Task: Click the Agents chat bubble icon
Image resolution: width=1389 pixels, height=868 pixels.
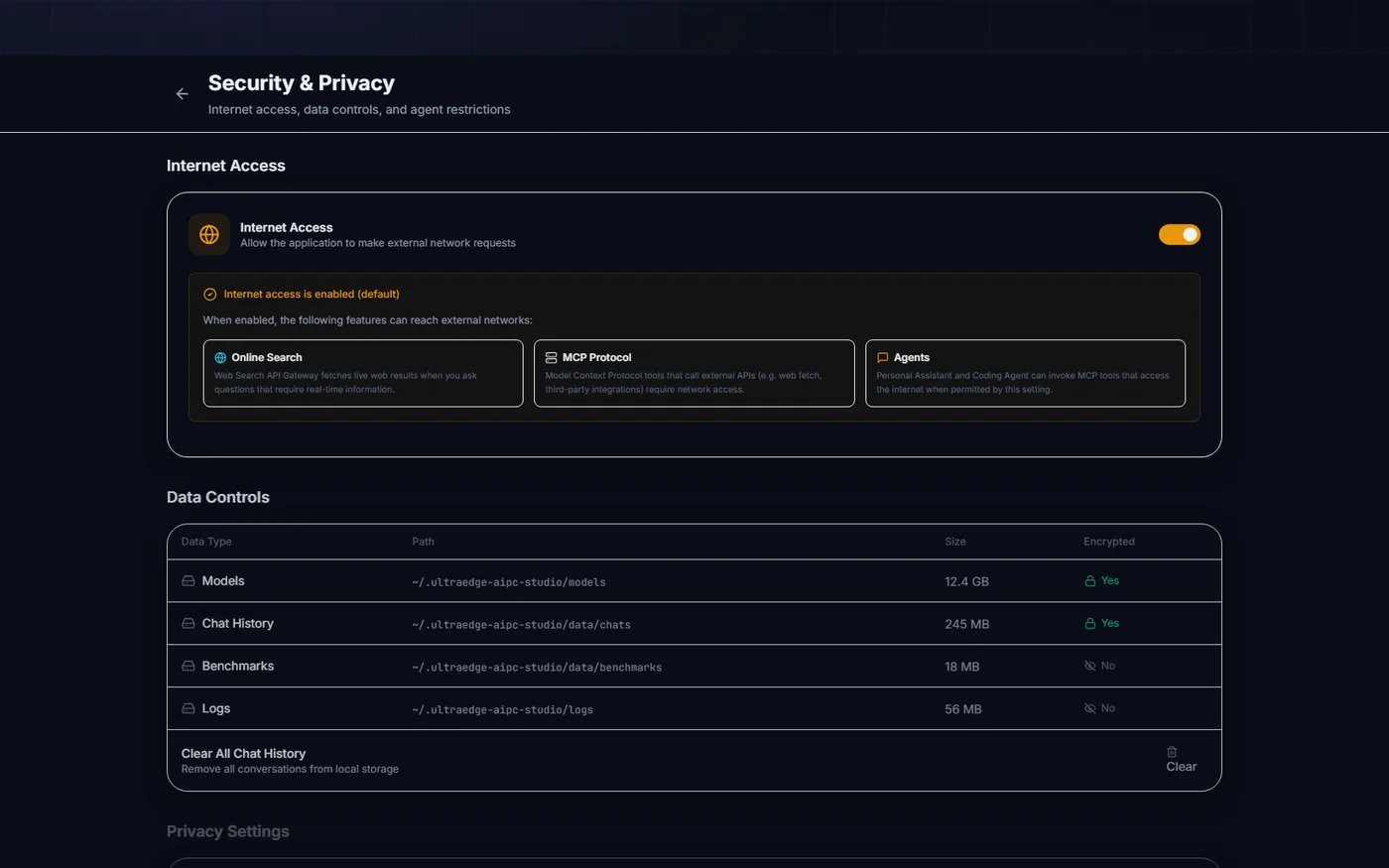Action: pyautogui.click(x=882, y=358)
